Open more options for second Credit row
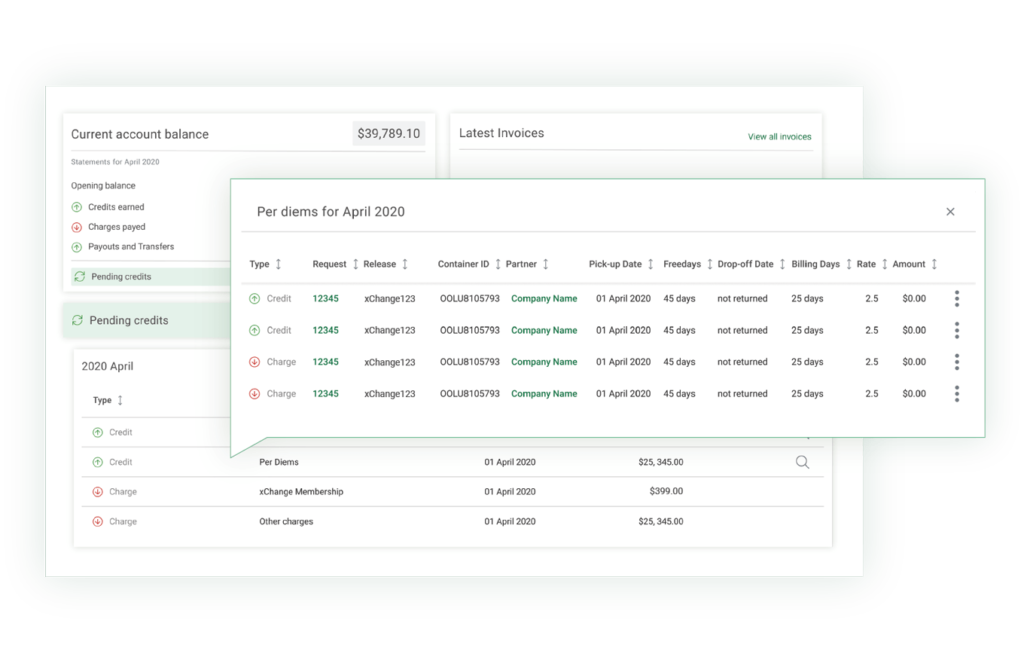The width and height of the screenshot is (1024, 666). (x=957, y=330)
